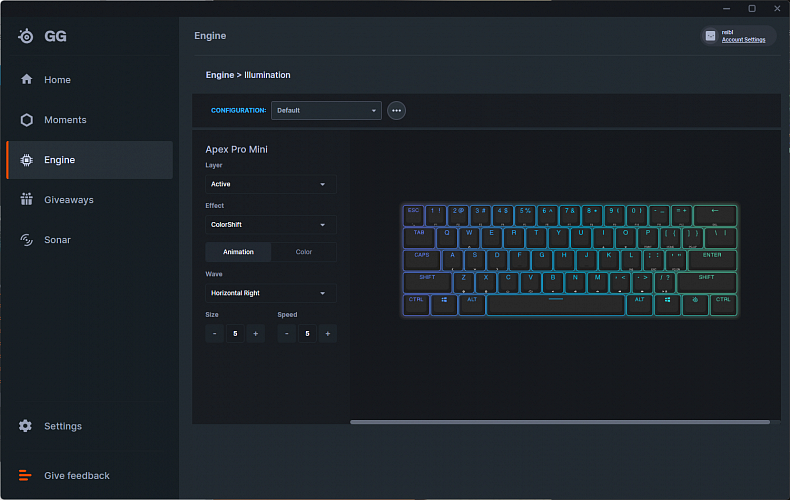Screen dimensions: 790x500
Task: Select the right CTRL key on preview
Action: (723, 304)
